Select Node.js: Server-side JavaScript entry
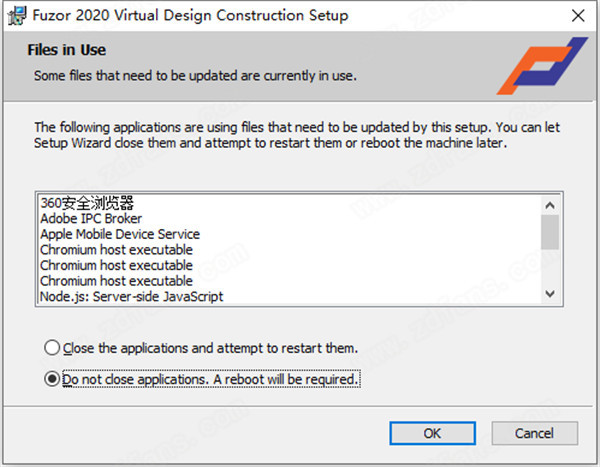Image resolution: width=600 pixels, height=467 pixels. point(132,296)
